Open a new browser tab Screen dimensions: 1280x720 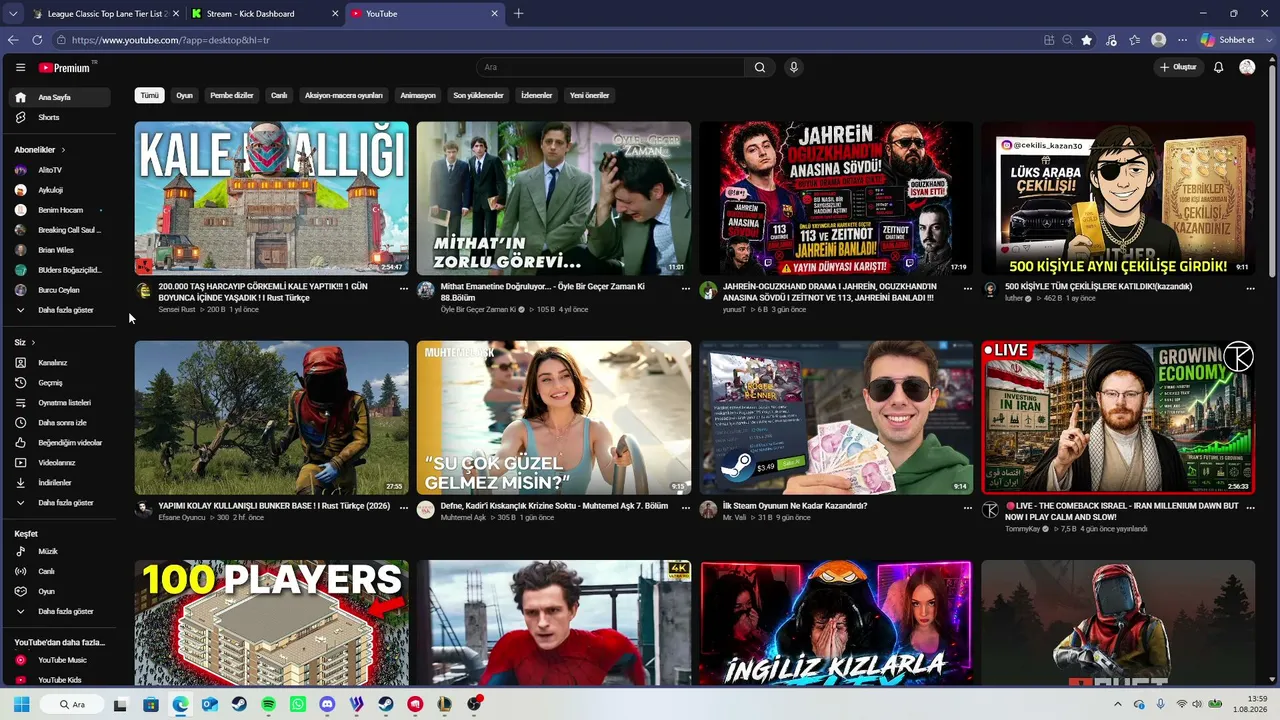click(x=518, y=13)
